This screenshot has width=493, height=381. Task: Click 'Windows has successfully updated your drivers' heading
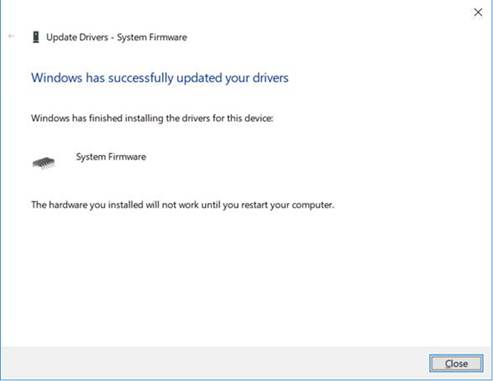tap(160, 78)
